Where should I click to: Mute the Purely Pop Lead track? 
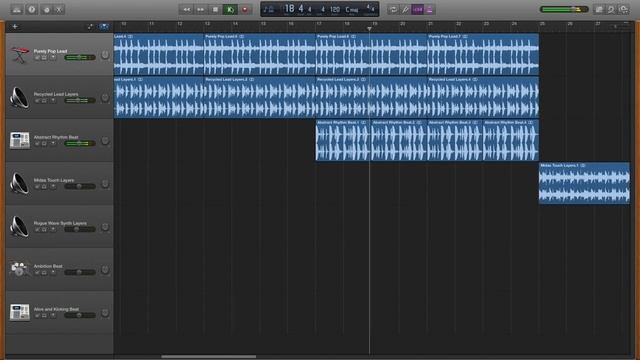tap(37, 58)
